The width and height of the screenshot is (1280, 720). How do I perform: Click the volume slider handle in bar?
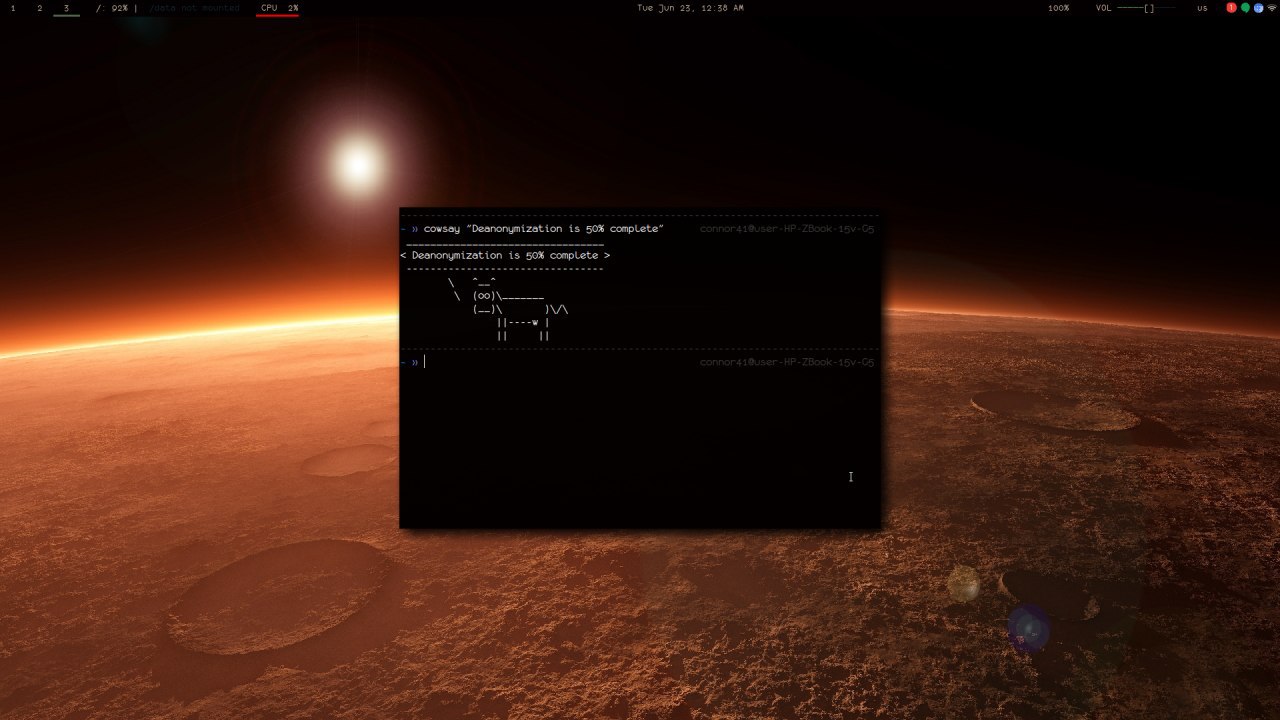tap(1149, 8)
